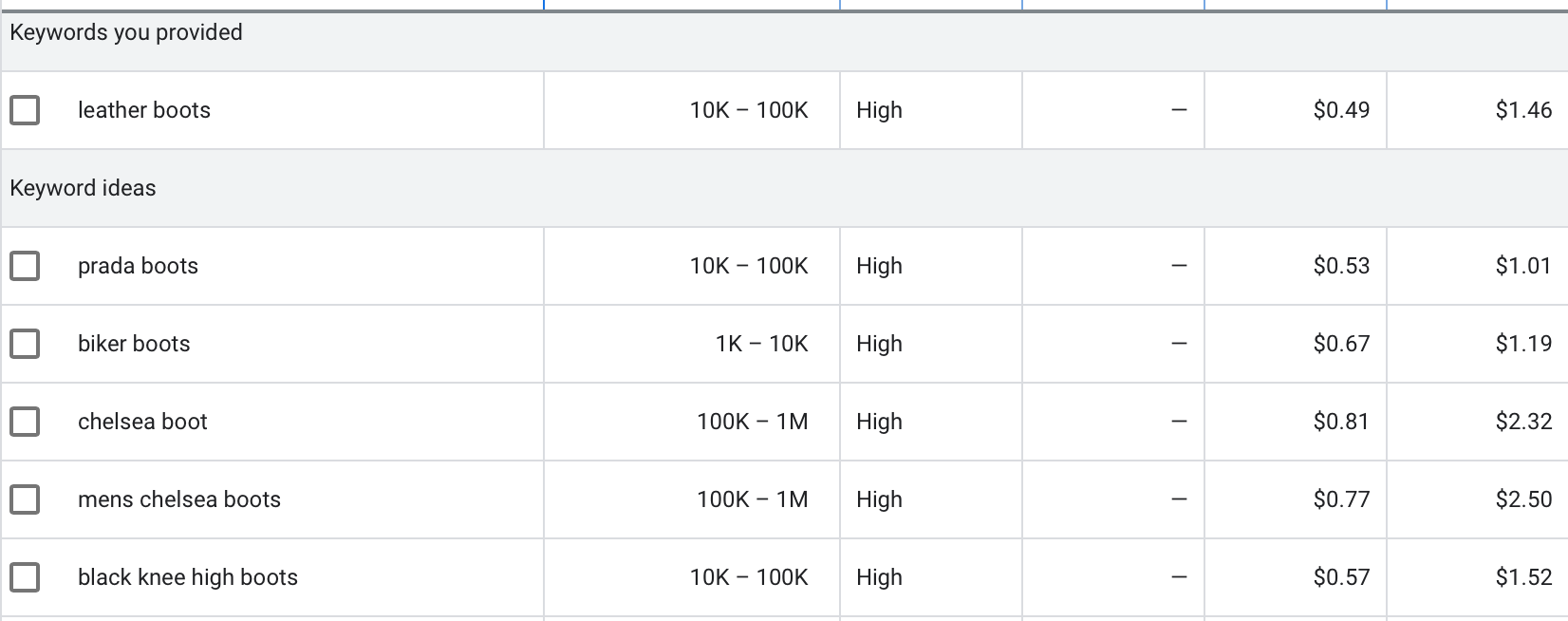Image resolution: width=1568 pixels, height=621 pixels.
Task: Select the prada boots row checkbox
Action: point(25,266)
